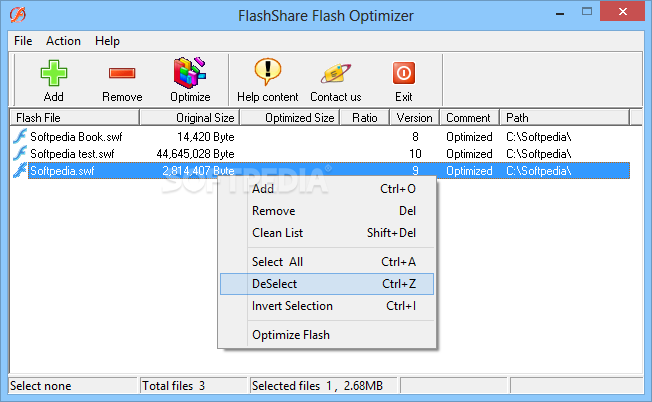This screenshot has height=402, width=652.
Task: Click the red Remove toolbar icon
Action: tap(122, 73)
